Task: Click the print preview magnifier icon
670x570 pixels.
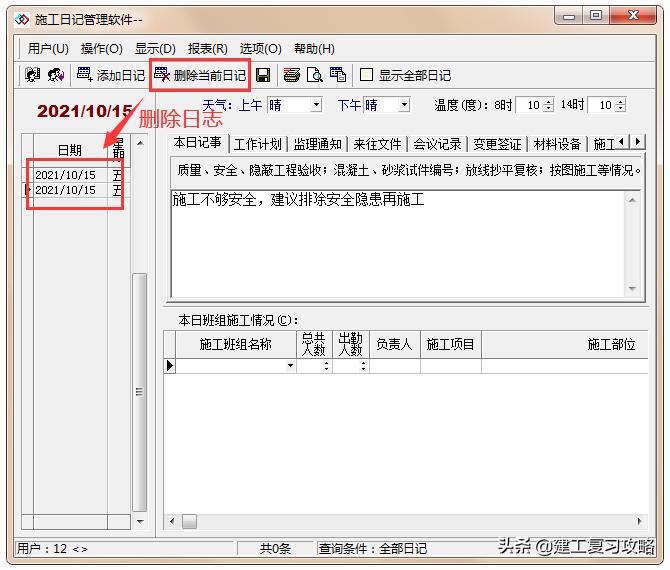Action: point(315,75)
